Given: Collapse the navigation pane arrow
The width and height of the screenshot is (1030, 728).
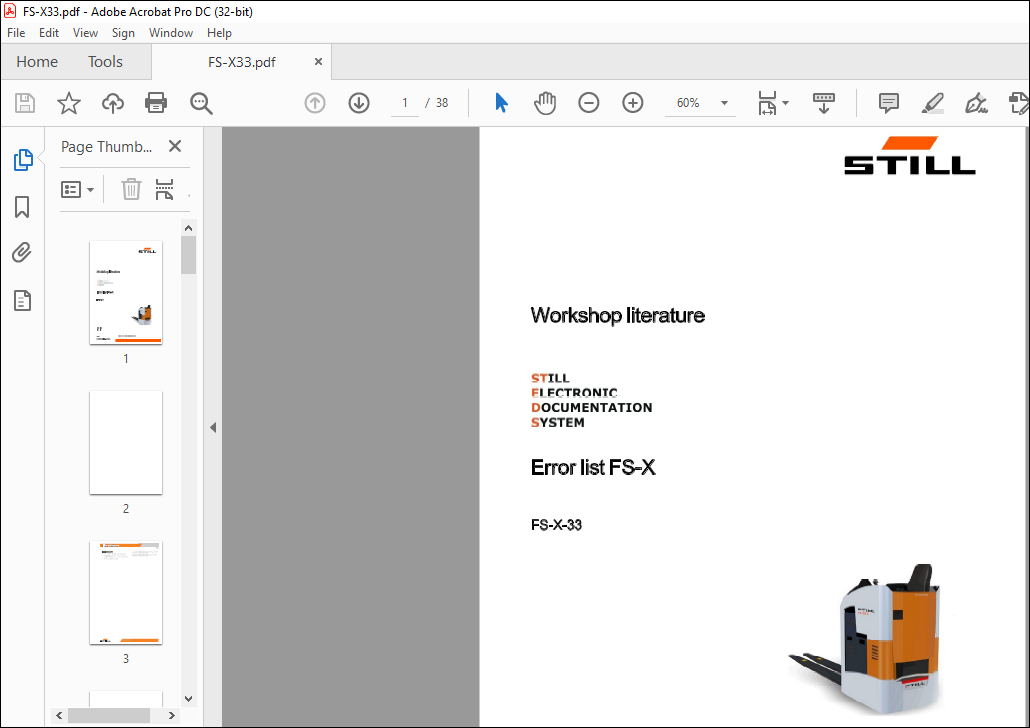Looking at the screenshot, I should click(x=213, y=428).
